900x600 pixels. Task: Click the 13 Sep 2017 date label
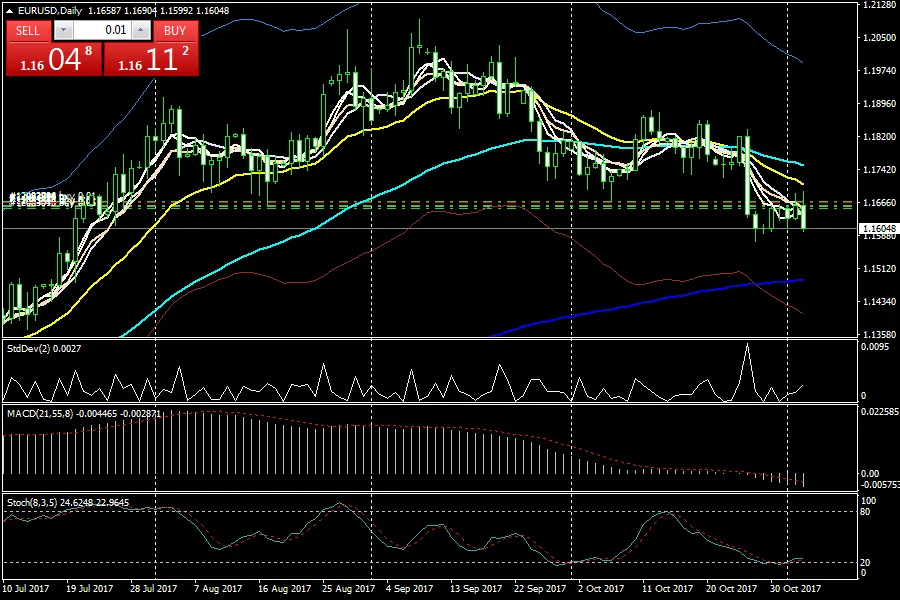476,589
